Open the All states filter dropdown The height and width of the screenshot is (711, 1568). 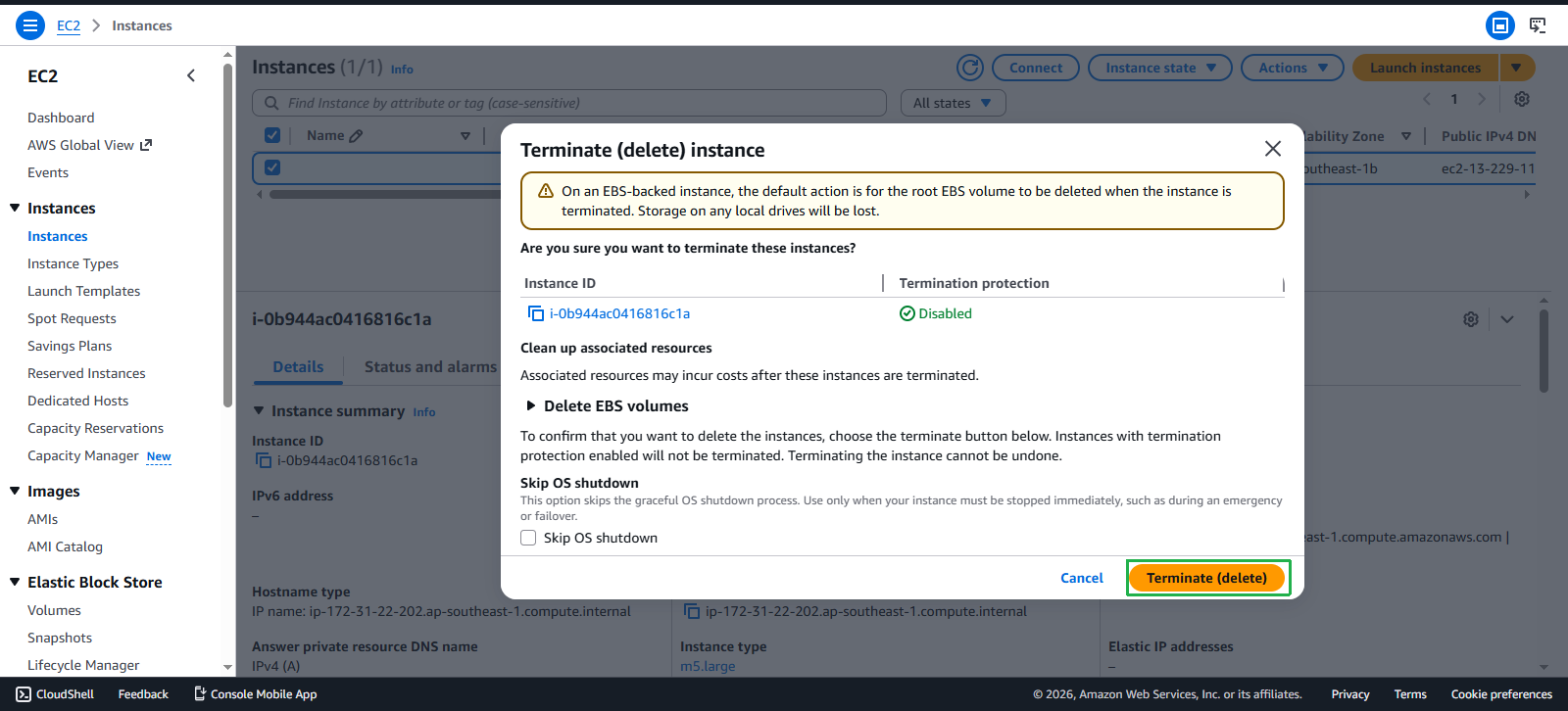point(954,103)
